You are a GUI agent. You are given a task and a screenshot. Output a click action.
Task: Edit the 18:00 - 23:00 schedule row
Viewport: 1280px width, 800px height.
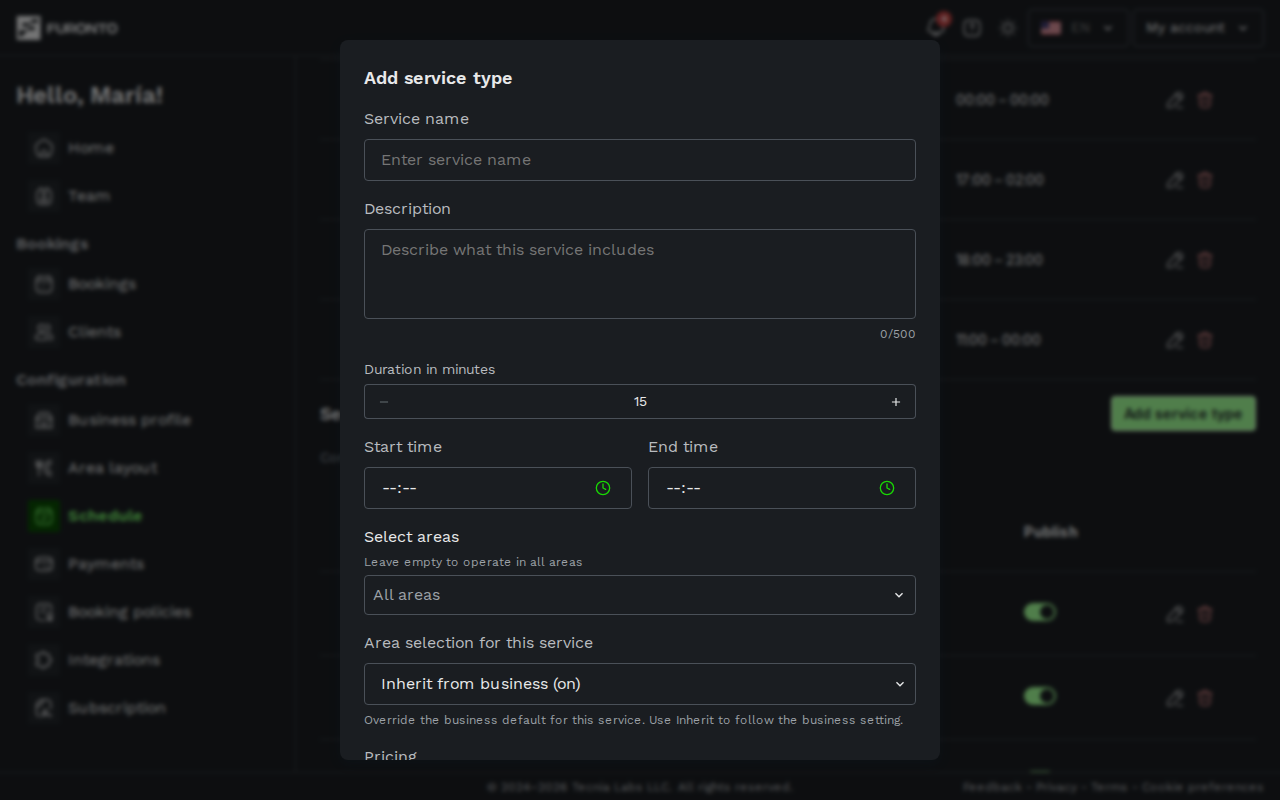1175,260
